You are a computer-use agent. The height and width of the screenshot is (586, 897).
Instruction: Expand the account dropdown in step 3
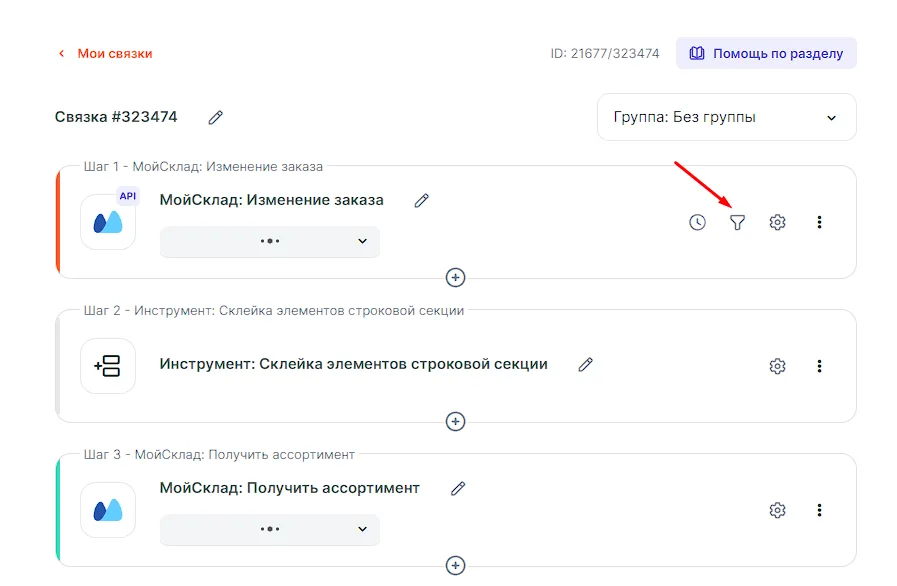270,529
